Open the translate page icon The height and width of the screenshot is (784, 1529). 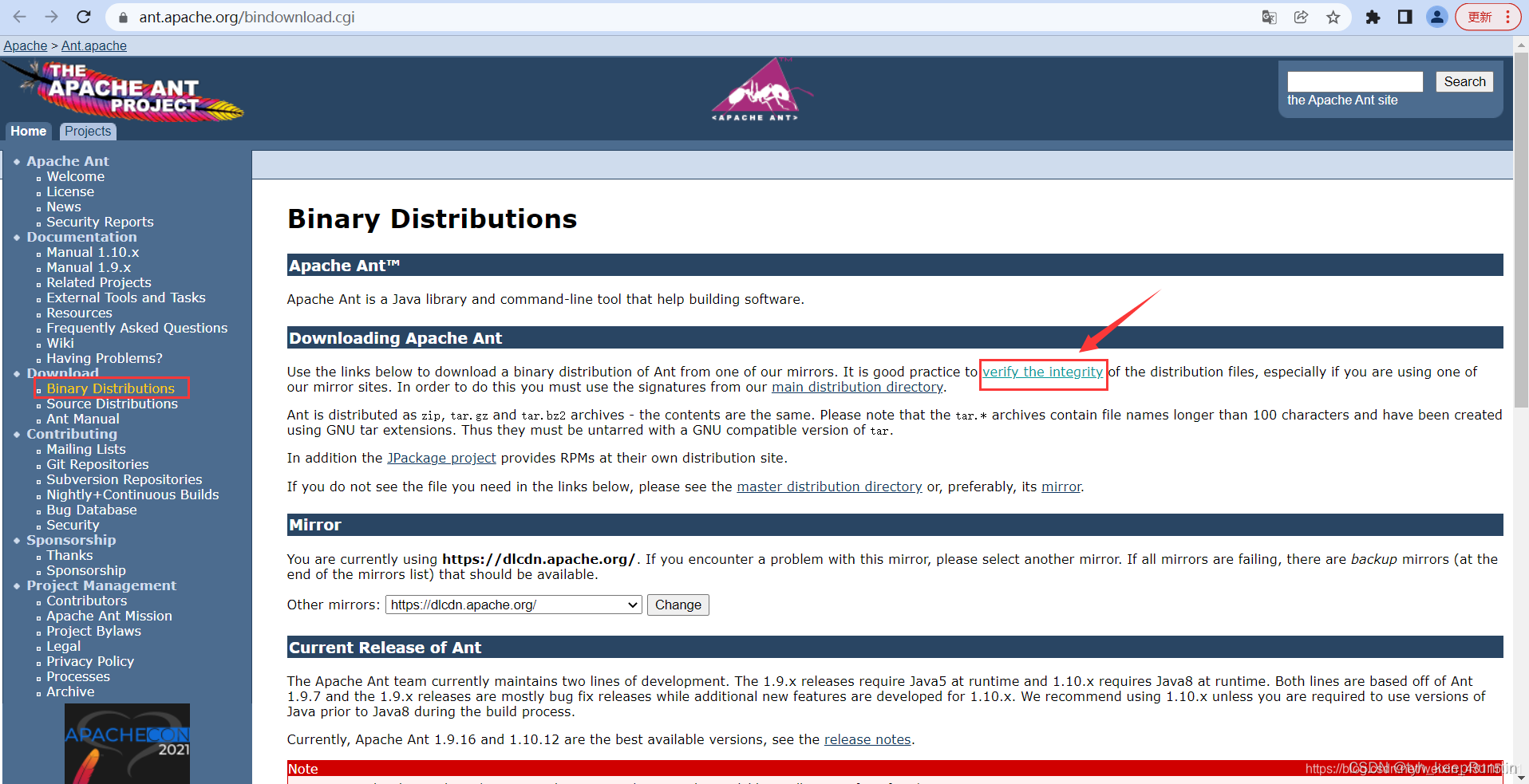pyautogui.click(x=1269, y=18)
